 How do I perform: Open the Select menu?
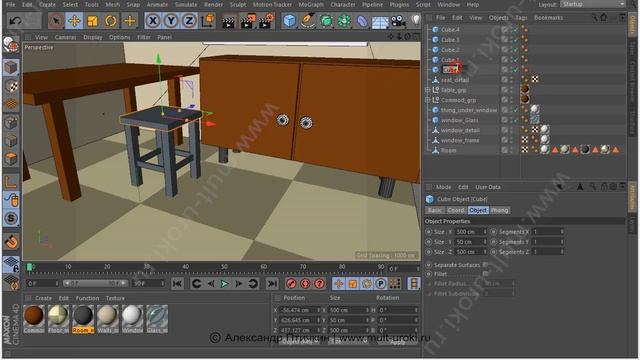[x=70, y=4]
